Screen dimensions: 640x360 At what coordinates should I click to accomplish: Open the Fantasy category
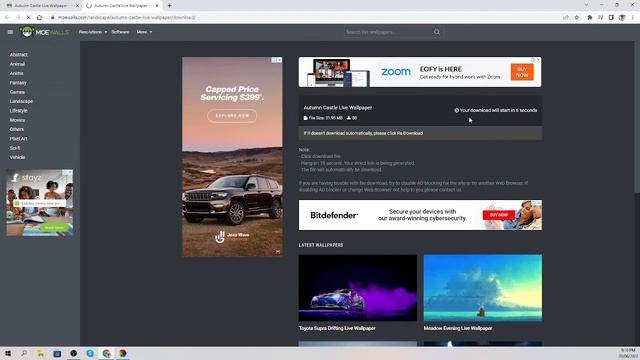(18, 83)
